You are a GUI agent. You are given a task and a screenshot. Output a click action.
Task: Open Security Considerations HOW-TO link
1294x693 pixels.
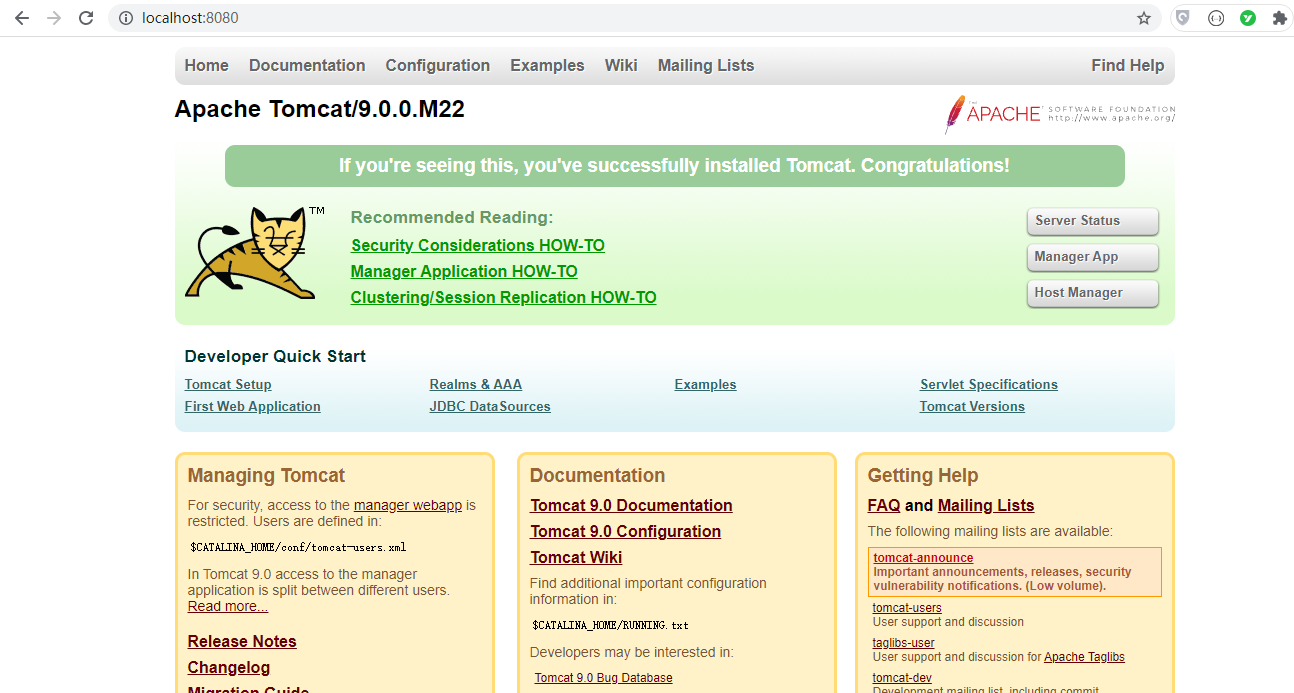[478, 245]
